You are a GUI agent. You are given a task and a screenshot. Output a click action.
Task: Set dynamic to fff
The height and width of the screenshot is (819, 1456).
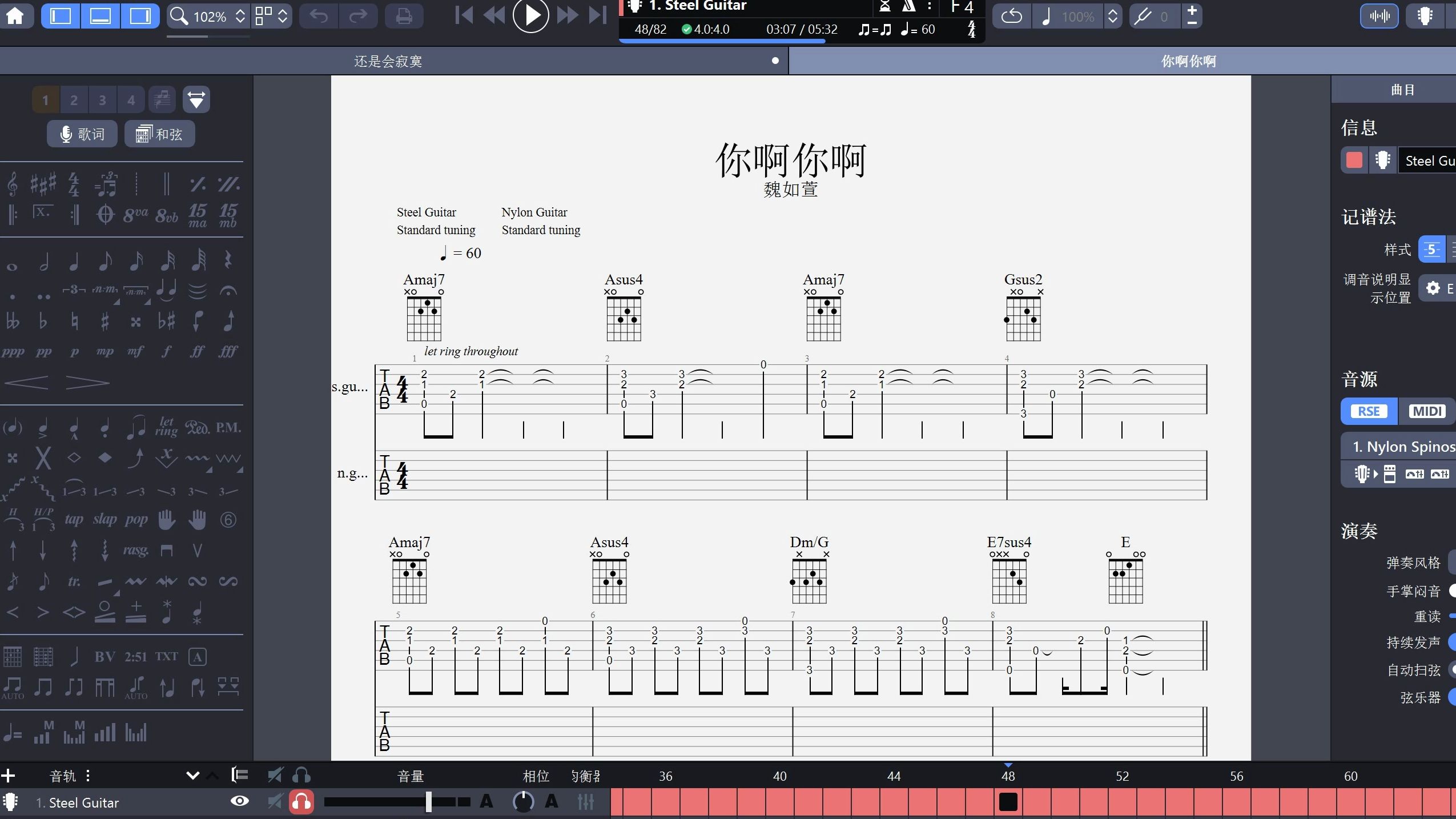(228, 352)
